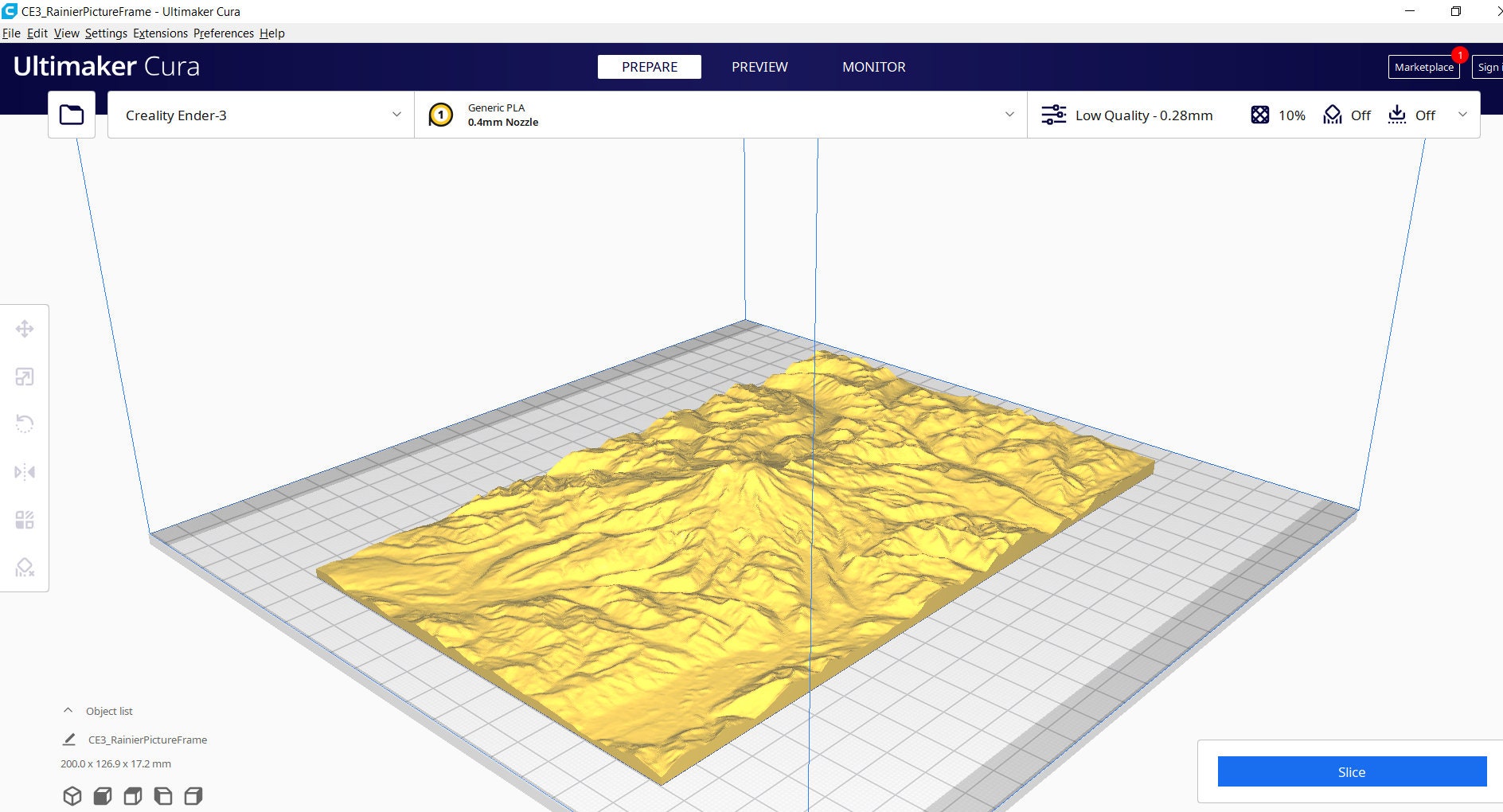The image size is (1503, 812).
Task: Click the Slice button
Action: tap(1351, 771)
